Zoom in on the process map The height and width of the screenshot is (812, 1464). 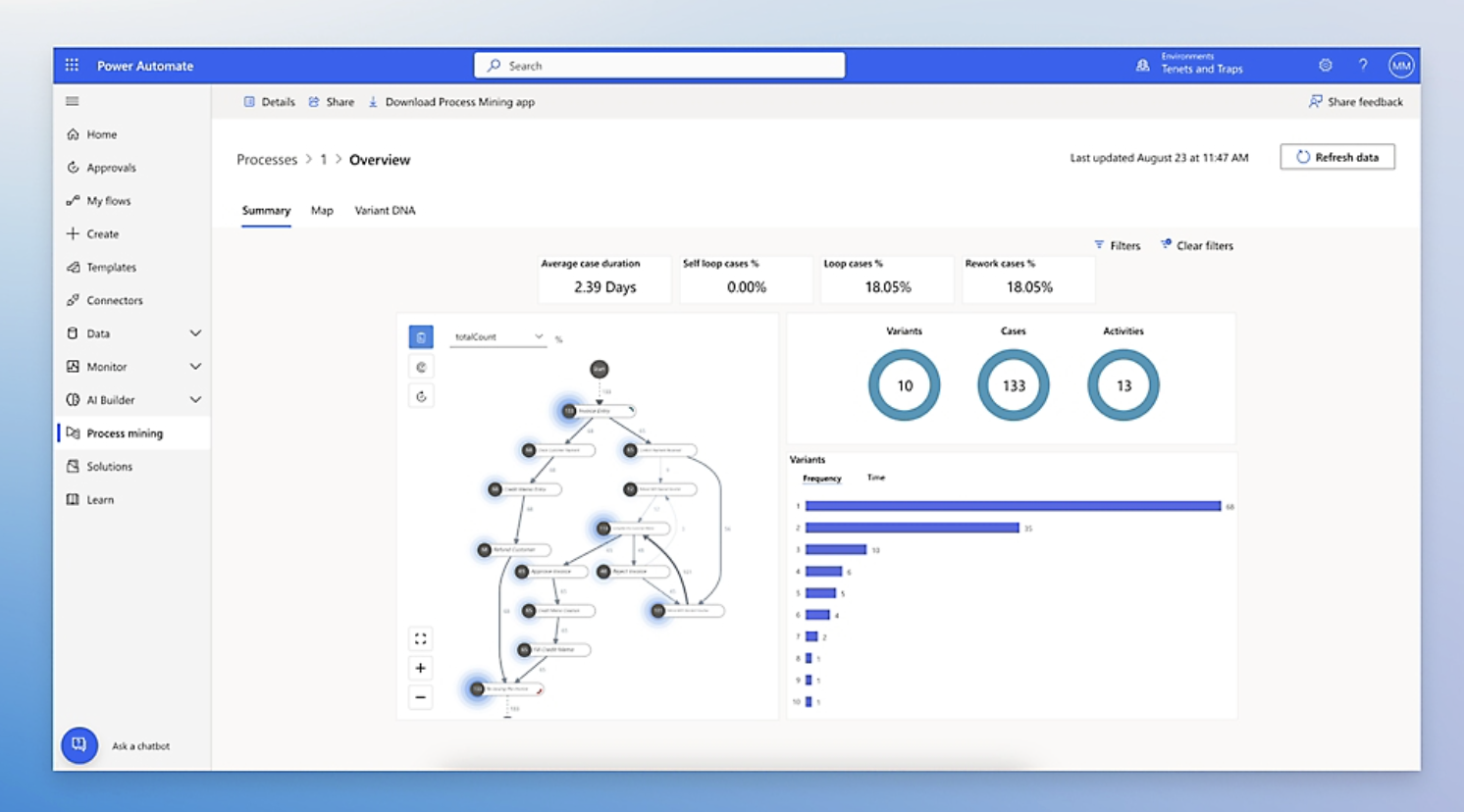pyautogui.click(x=421, y=669)
